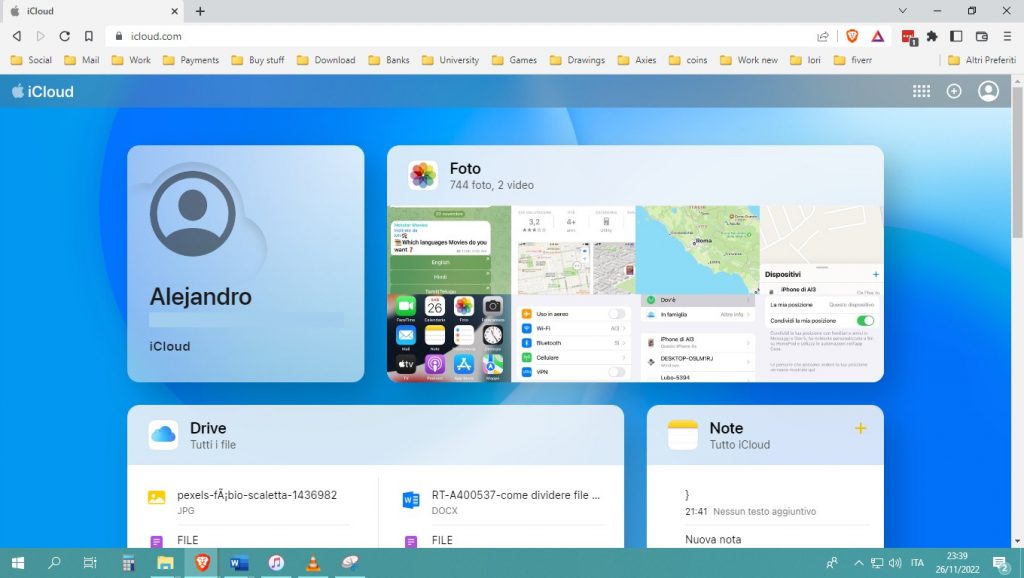
Task: Open the Brave Rewards triangle icon
Action: (x=877, y=34)
